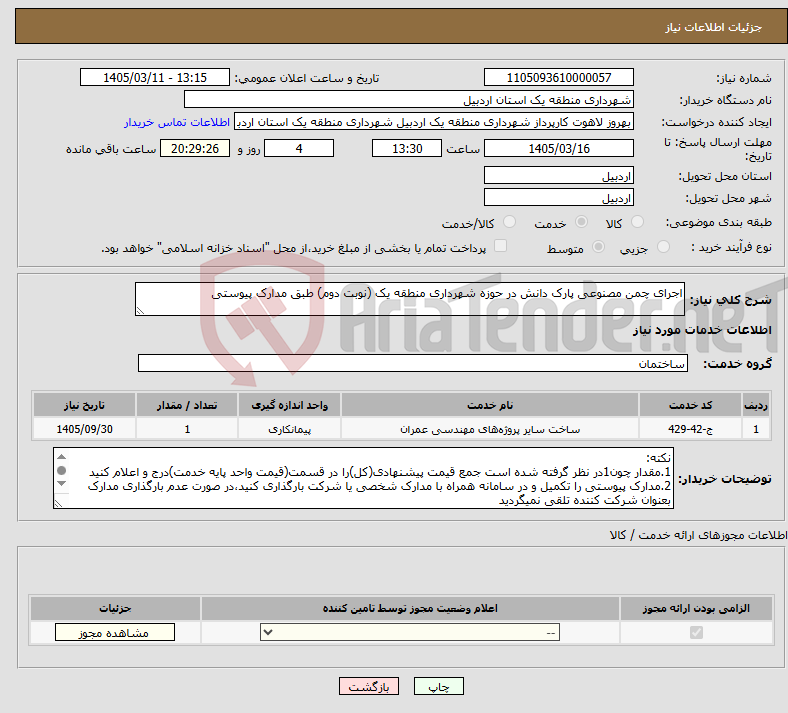Select the کالا/خدمت radio option
The height and width of the screenshot is (713, 788).
pos(510,222)
